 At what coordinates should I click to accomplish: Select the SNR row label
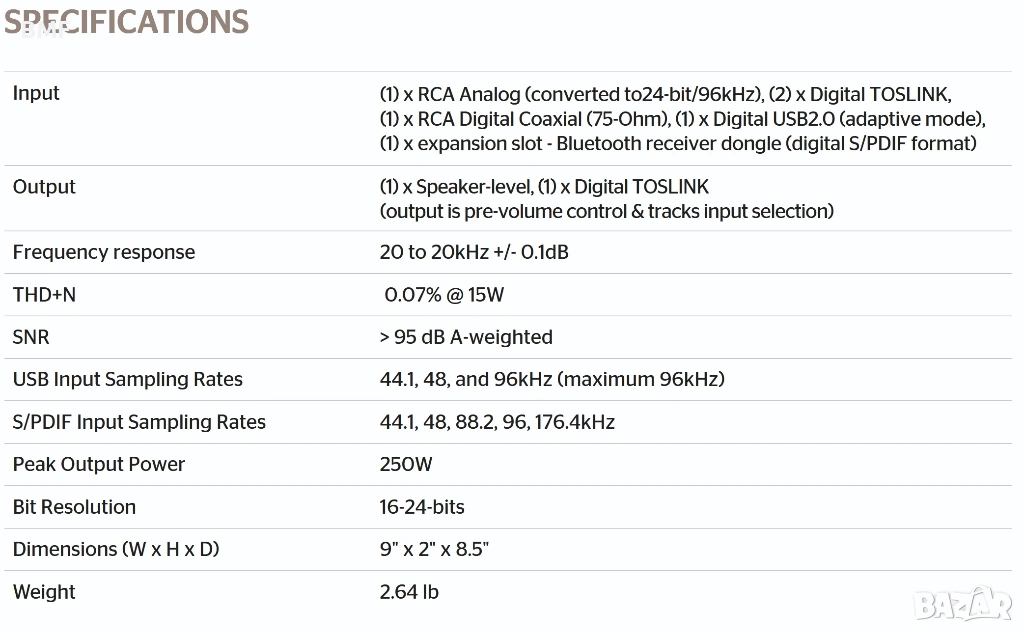[x=31, y=337]
